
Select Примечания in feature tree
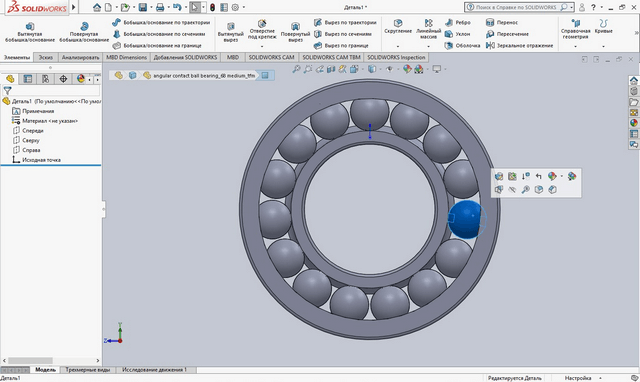33,111
